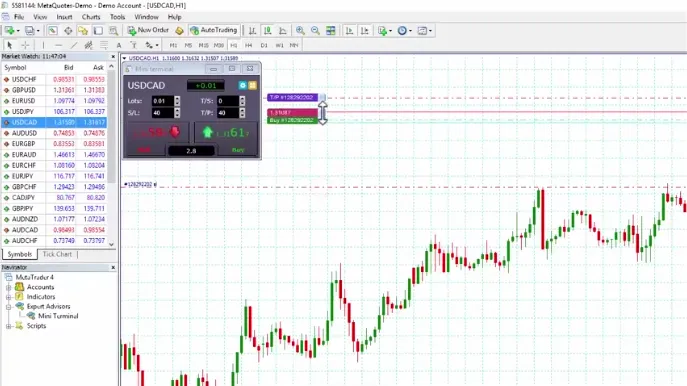Select the horizontal line drawing tool
This screenshot has height=386, width=687.
pos(58,45)
